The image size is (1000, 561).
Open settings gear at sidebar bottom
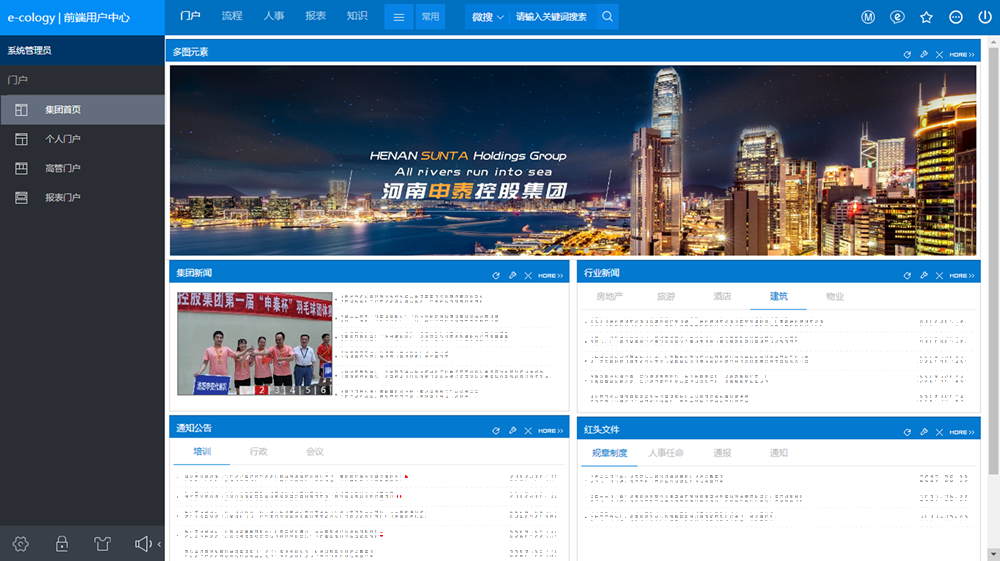pos(20,544)
